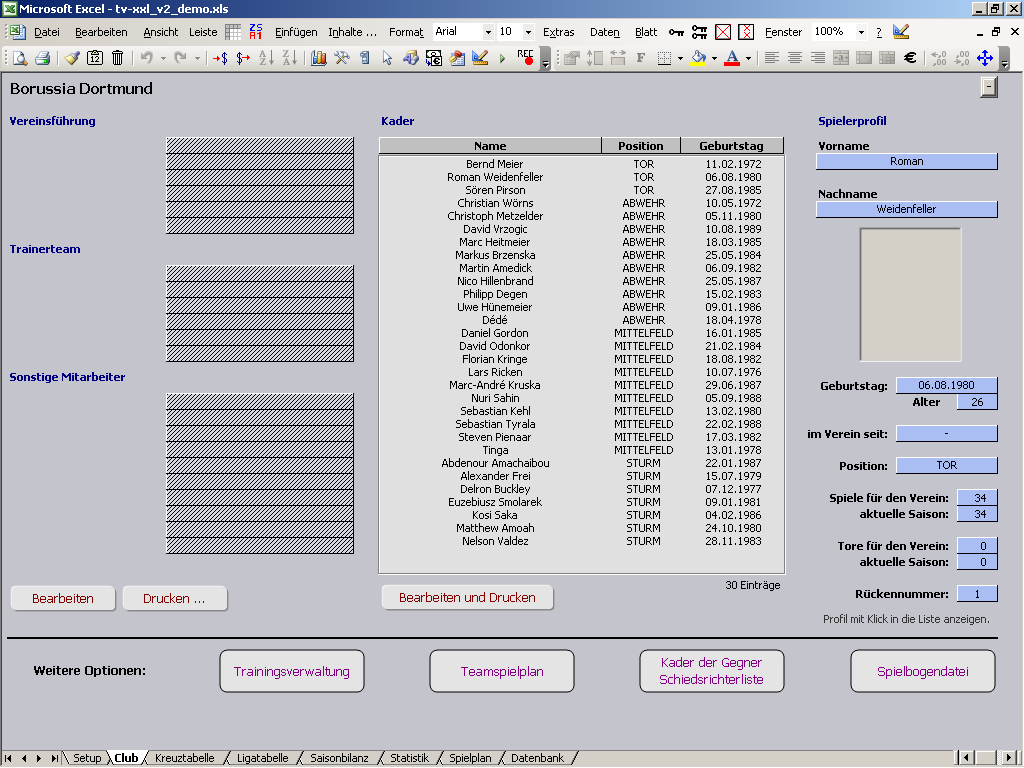This screenshot has width=1024, height=768.
Task: Click the ZS A1 reference style icon
Action: pyautogui.click(x=255, y=31)
